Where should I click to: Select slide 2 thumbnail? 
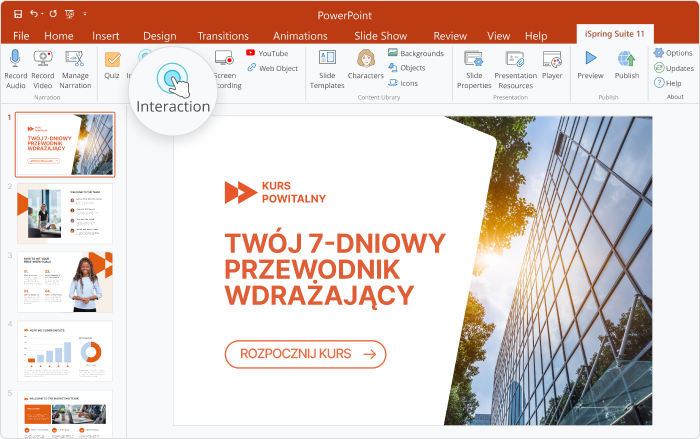pyautogui.click(x=65, y=213)
